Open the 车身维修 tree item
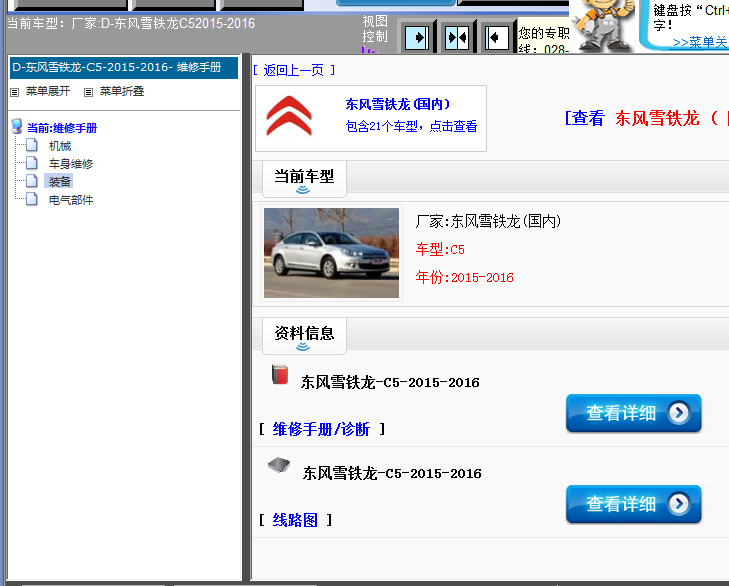 tap(71, 164)
